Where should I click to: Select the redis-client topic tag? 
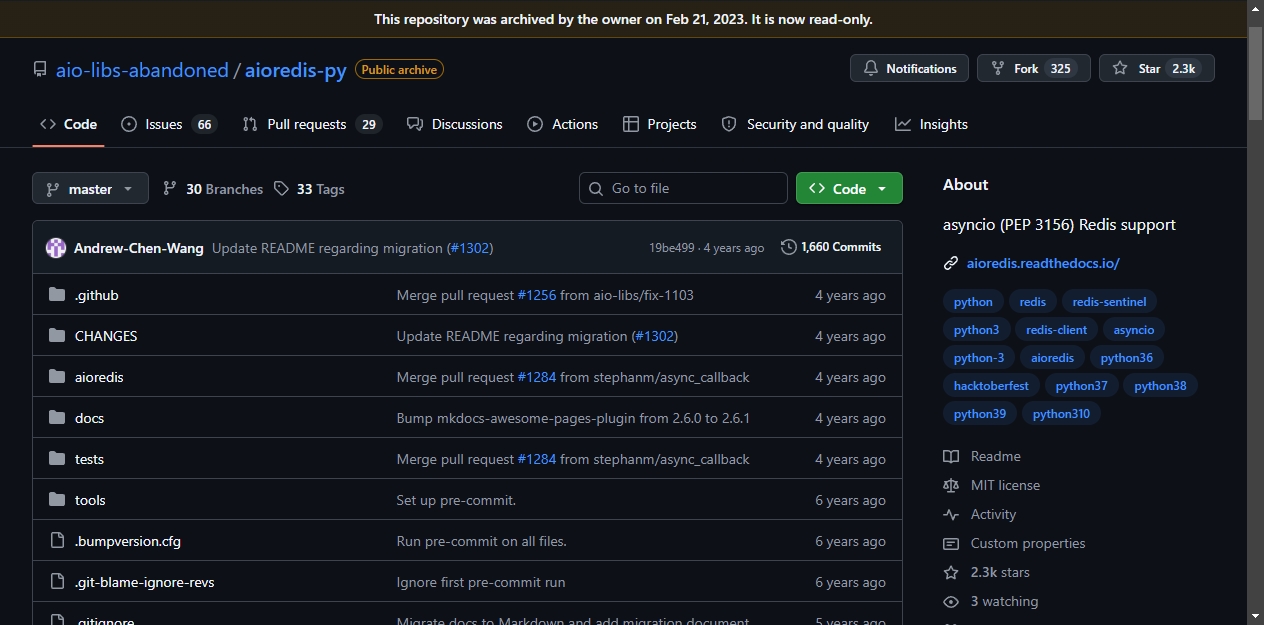pyautogui.click(x=1057, y=329)
